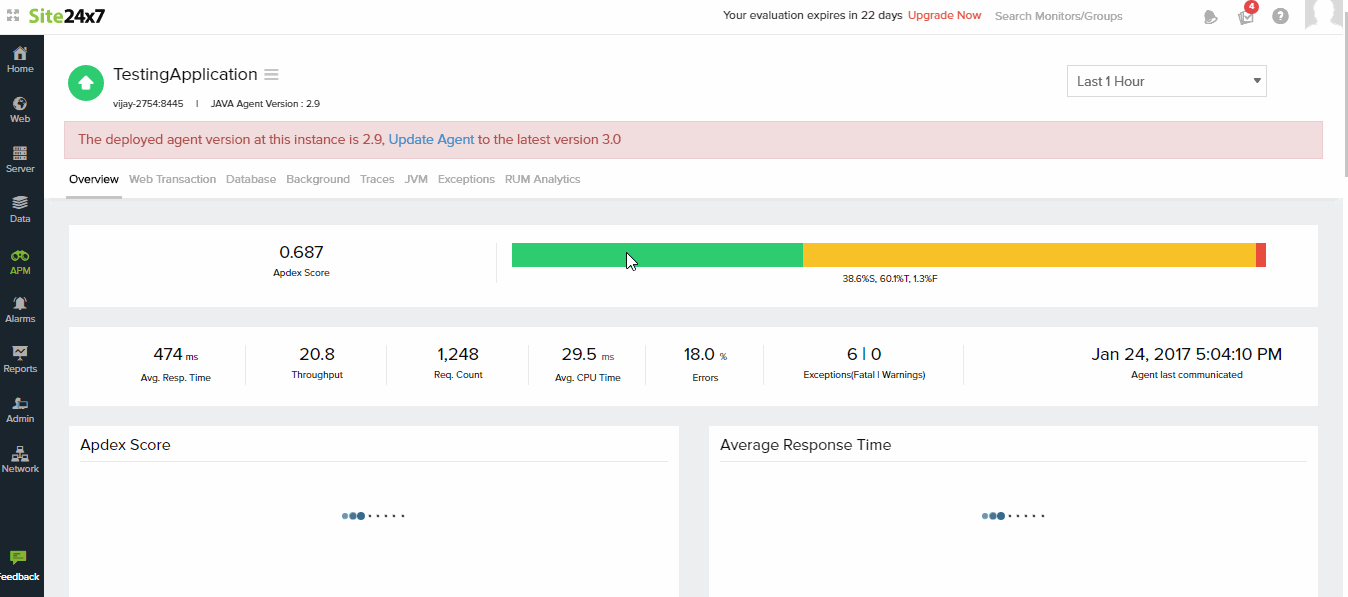Screen dimensions: 1348x597
Task: Switch to the JVM tab
Action: (416, 179)
